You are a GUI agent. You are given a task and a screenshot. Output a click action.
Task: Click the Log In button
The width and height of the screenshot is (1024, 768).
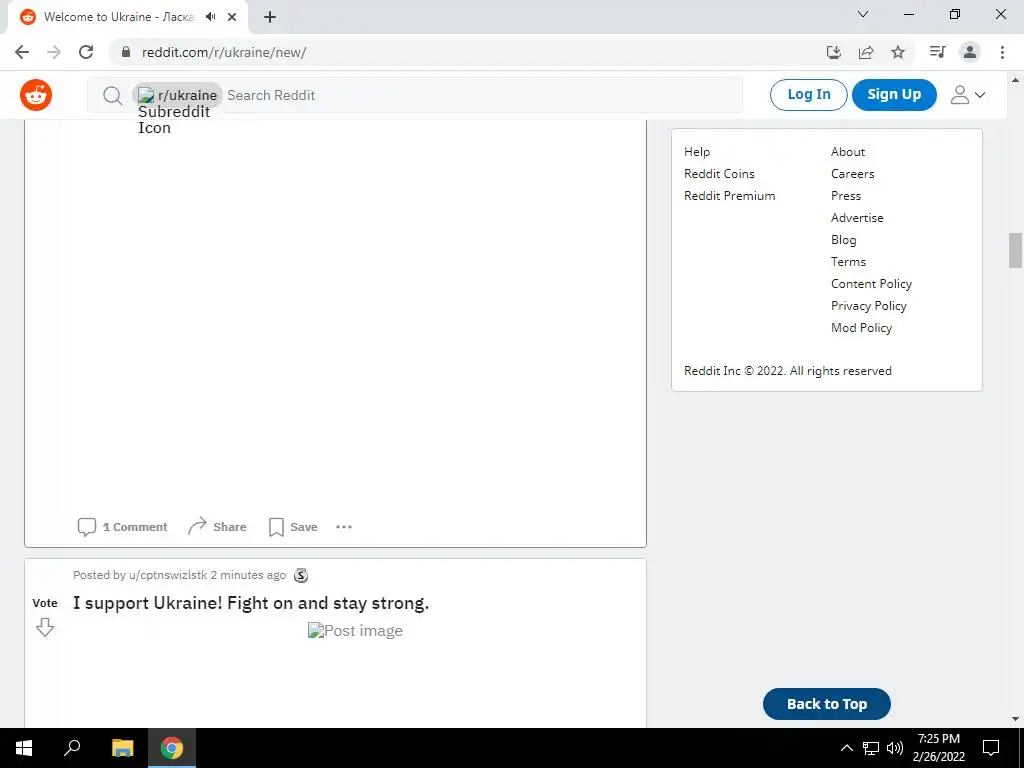point(808,95)
